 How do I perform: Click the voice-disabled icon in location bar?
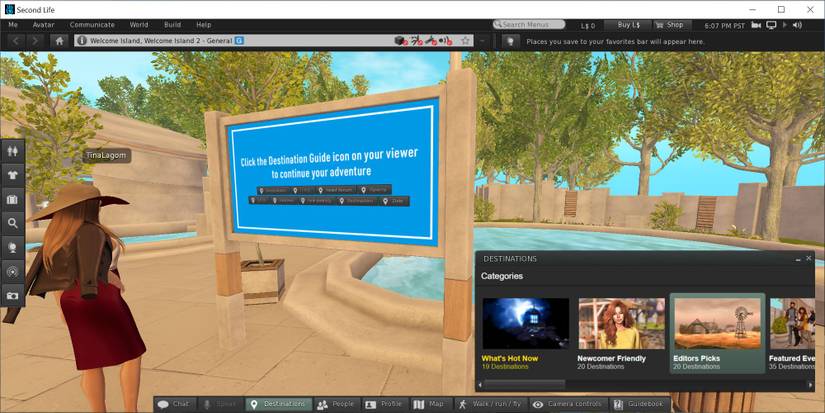click(x=446, y=41)
